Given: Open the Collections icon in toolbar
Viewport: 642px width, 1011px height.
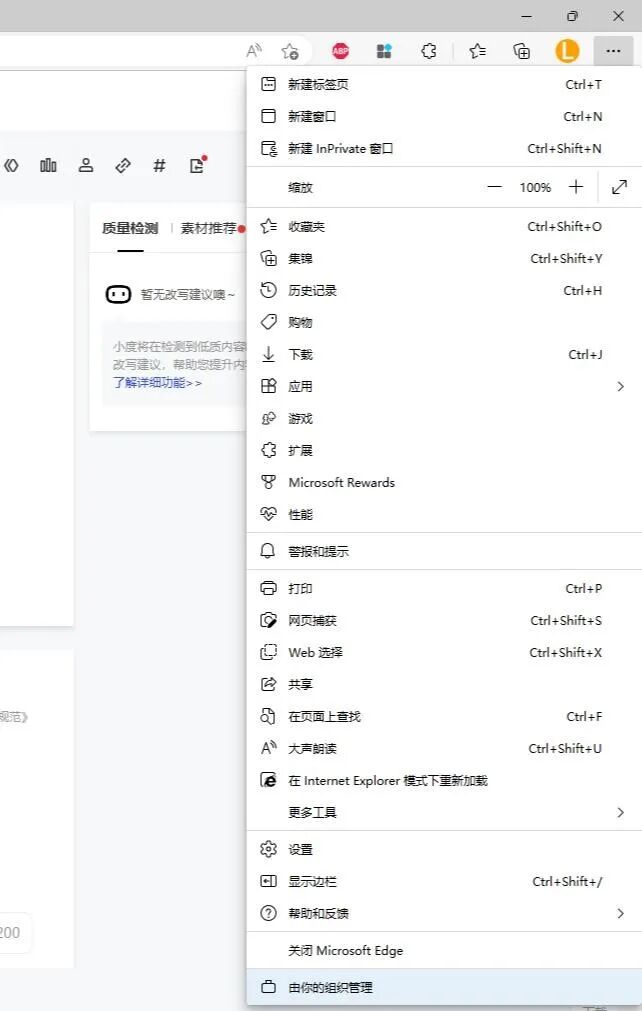Looking at the screenshot, I should [x=521, y=51].
